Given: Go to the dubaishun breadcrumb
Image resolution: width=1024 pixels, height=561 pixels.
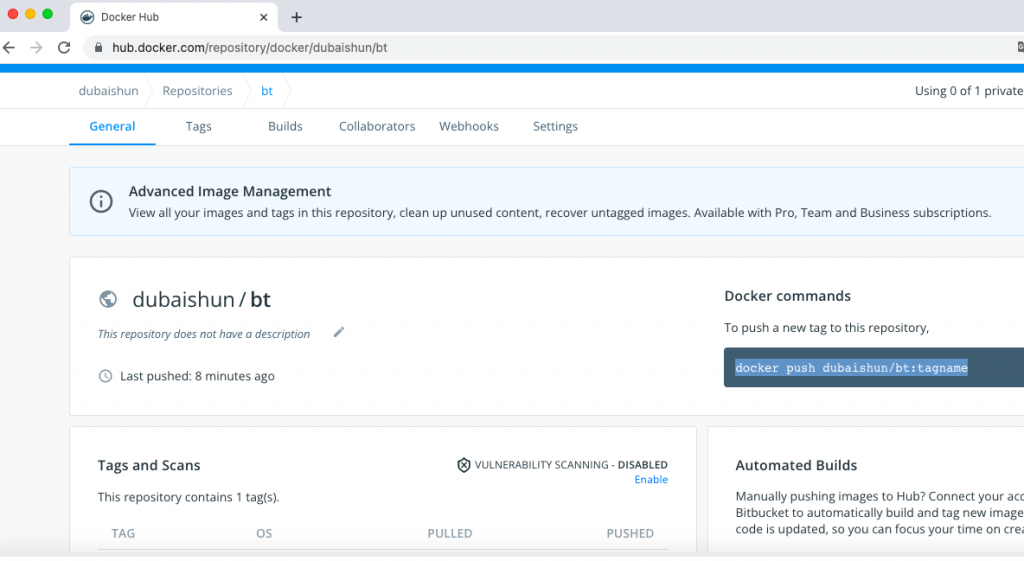Looking at the screenshot, I should pos(108,91).
